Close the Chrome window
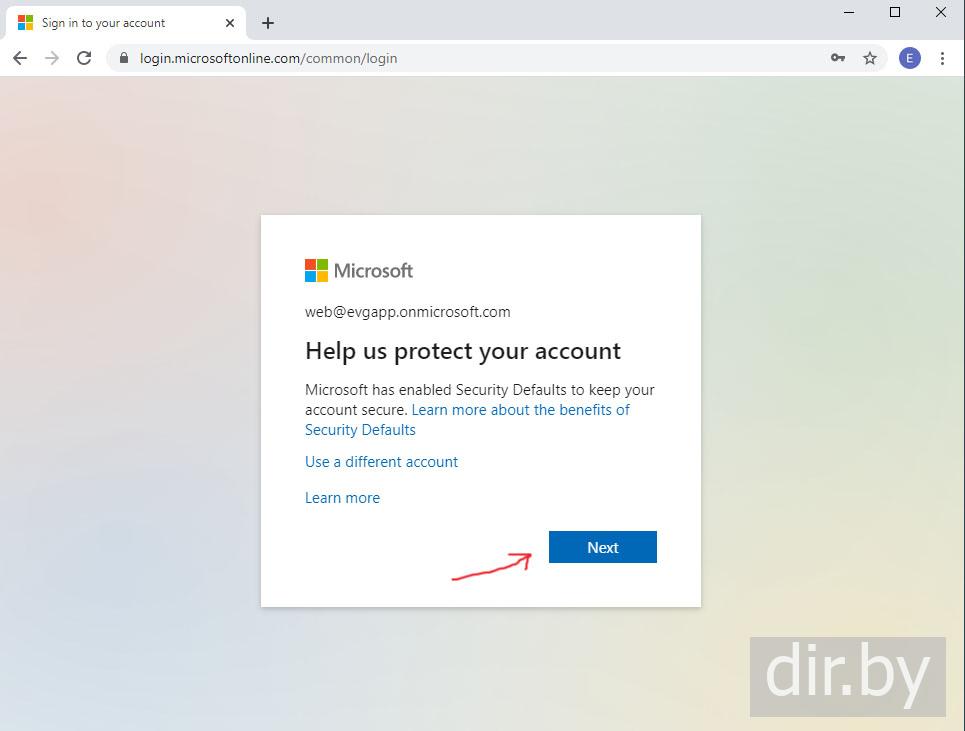Image resolution: width=965 pixels, height=731 pixels. 941,12
